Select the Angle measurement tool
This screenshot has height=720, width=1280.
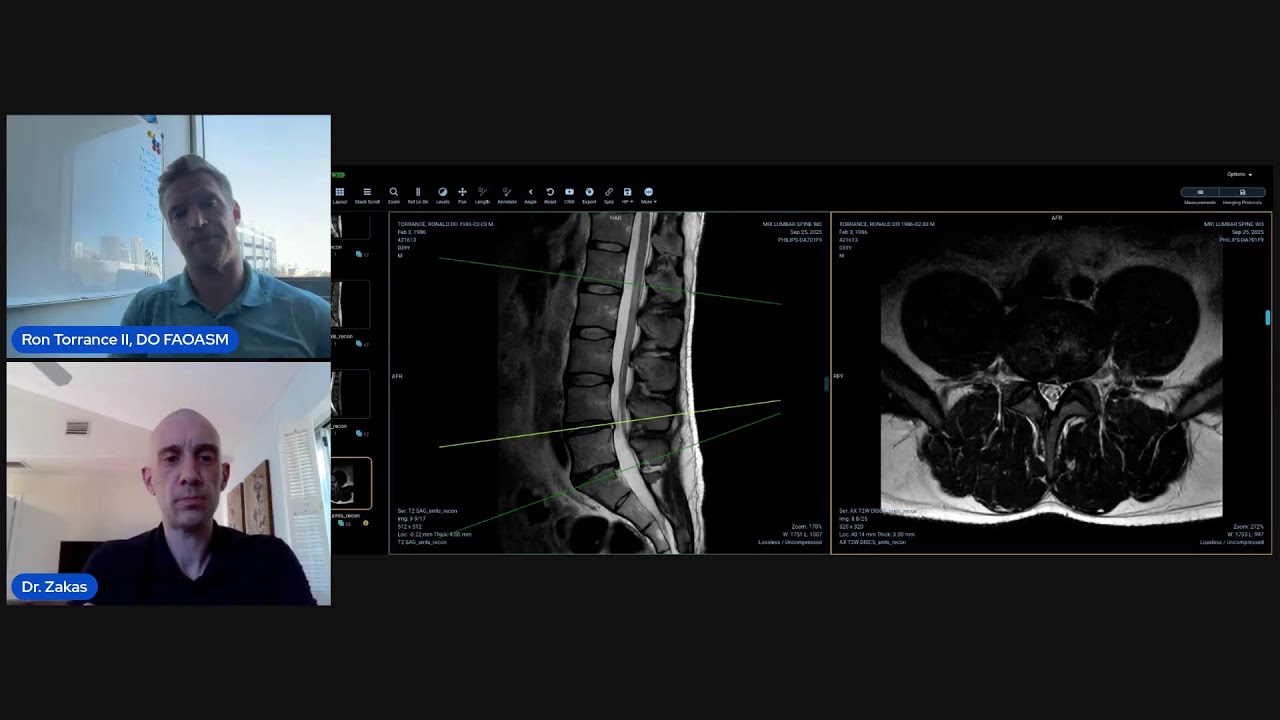pyautogui.click(x=530, y=194)
